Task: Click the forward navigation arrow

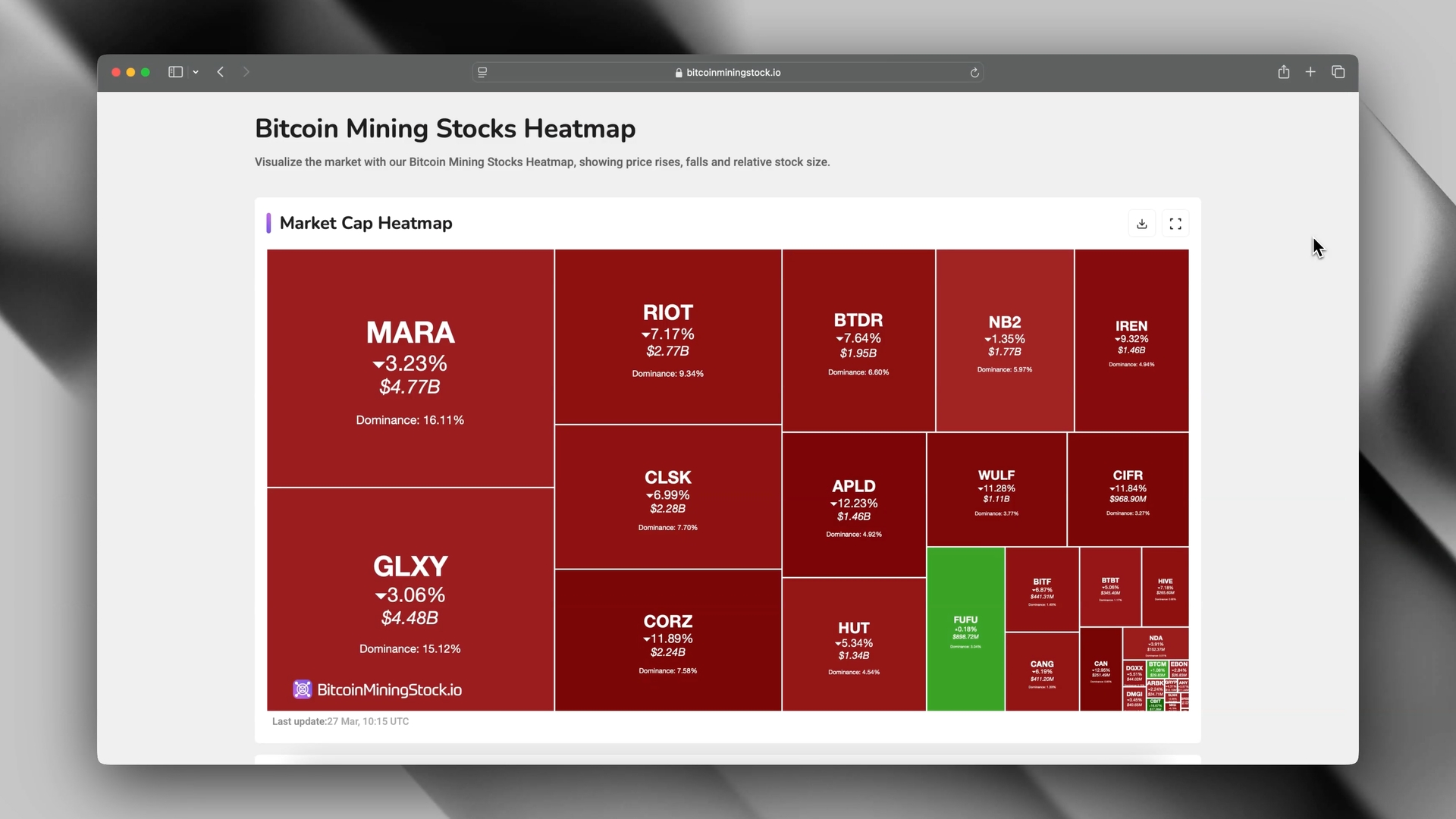Action: [x=246, y=72]
